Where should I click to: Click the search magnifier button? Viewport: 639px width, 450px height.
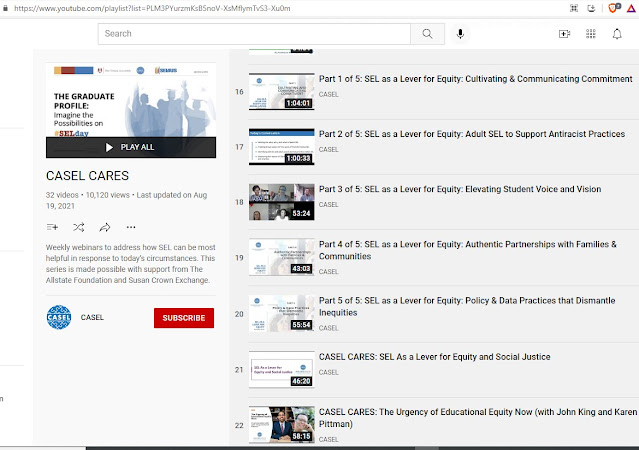(427, 34)
